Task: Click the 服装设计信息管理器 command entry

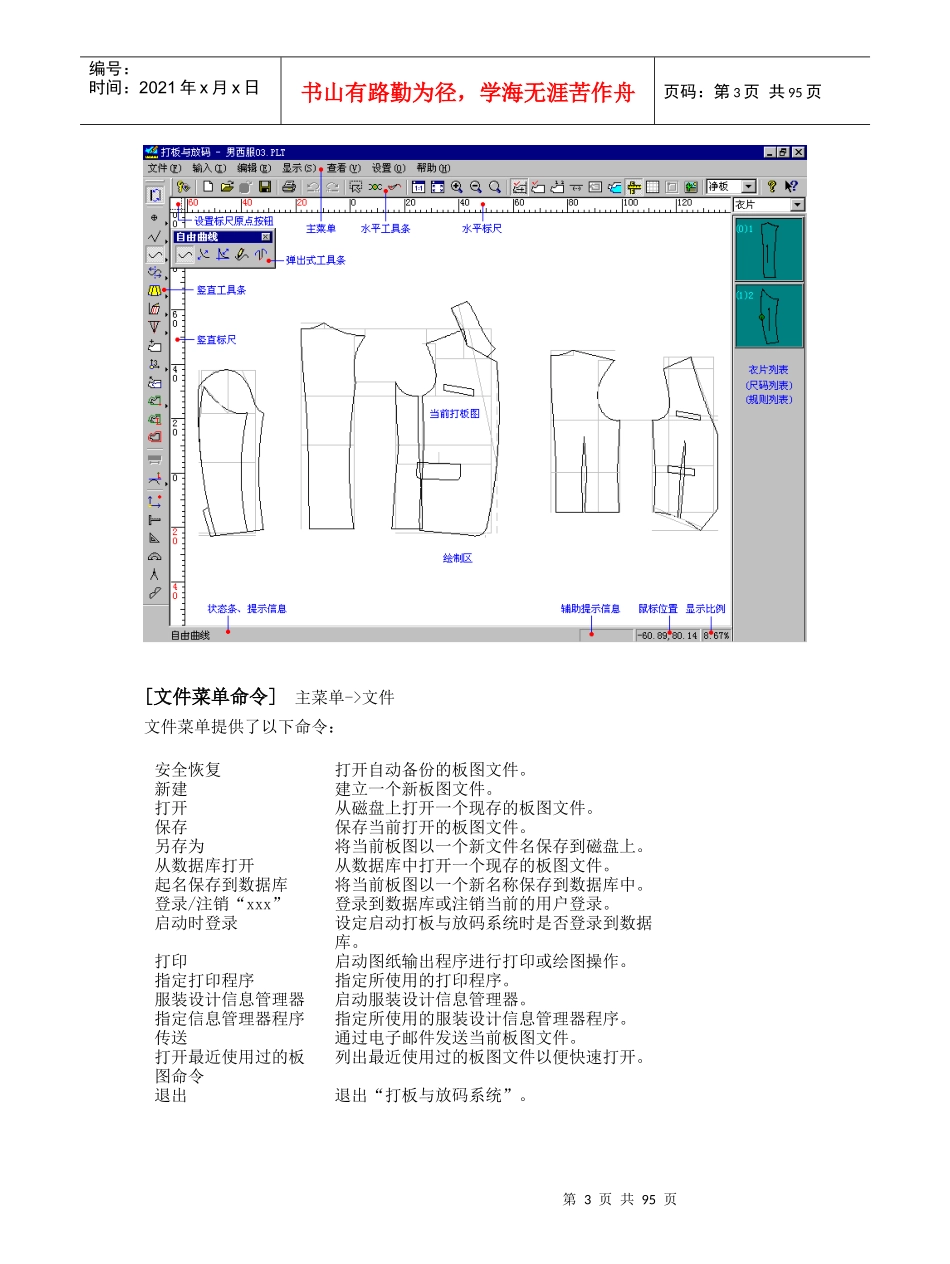Action: pyautogui.click(x=229, y=999)
